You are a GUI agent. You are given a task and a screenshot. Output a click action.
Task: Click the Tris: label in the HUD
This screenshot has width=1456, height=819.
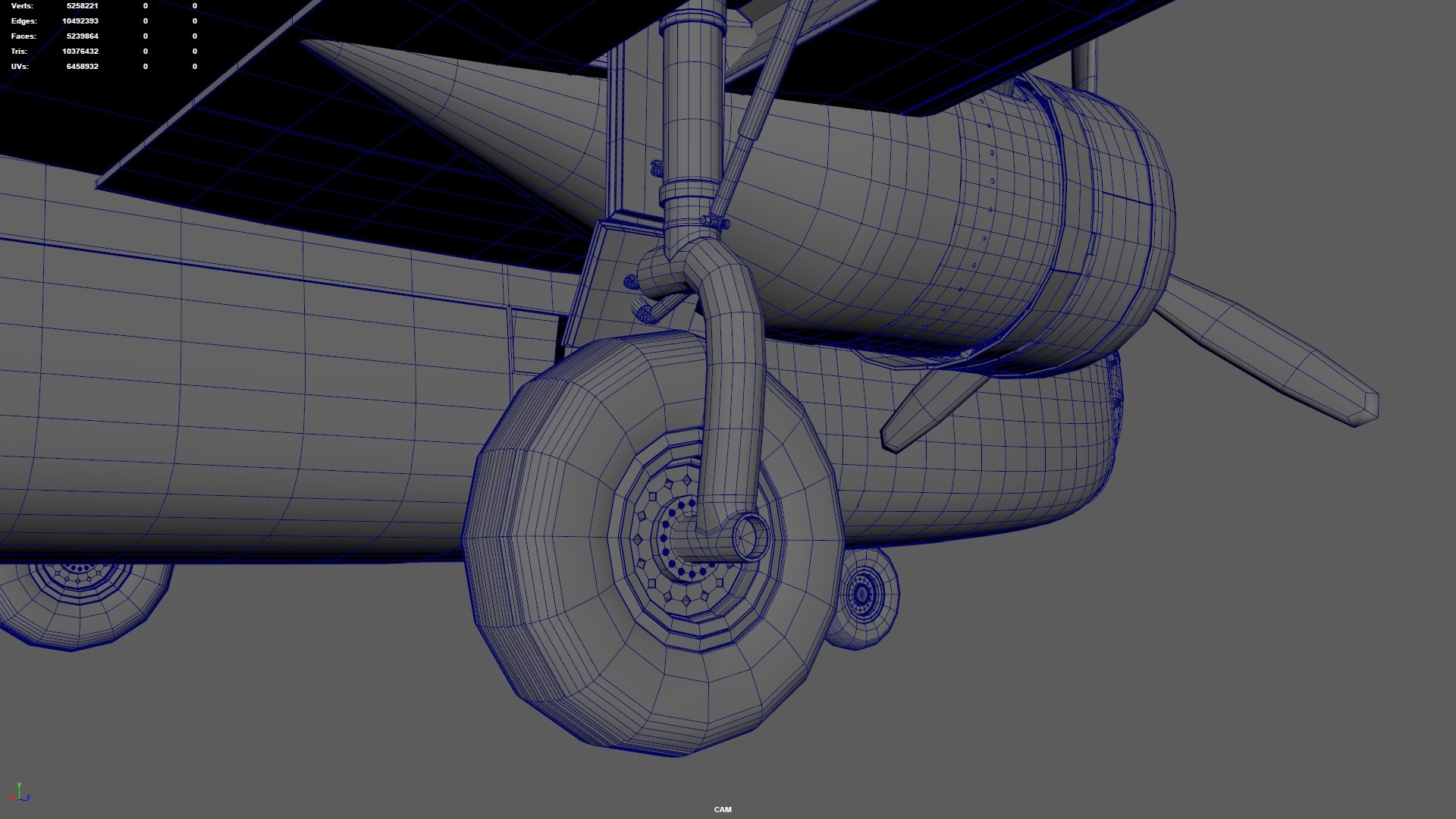19,52
